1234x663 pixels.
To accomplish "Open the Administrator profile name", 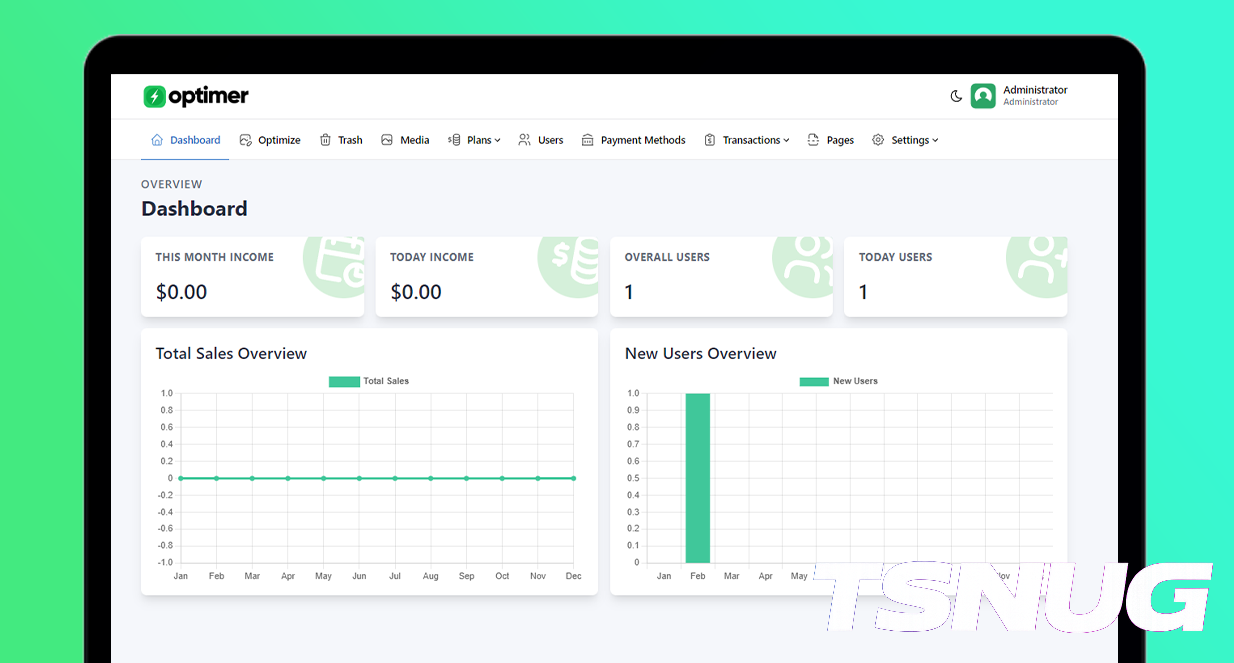I will point(1035,90).
